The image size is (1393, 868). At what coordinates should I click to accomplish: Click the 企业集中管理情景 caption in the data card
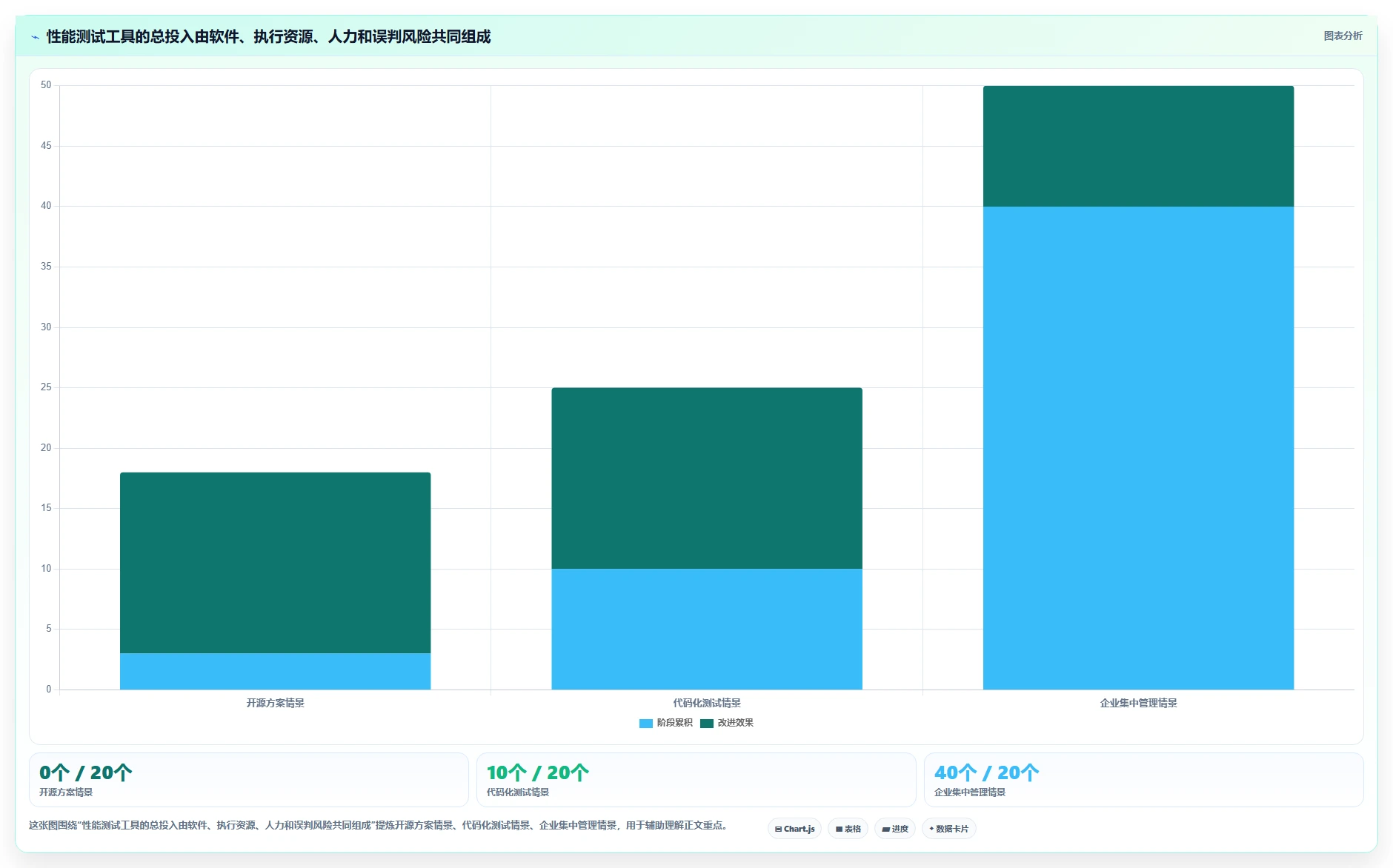coord(970,792)
